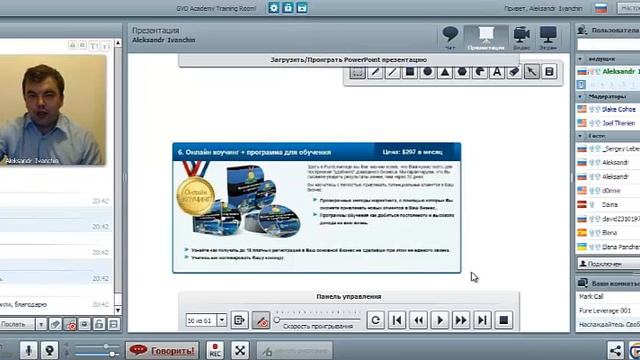Viewport: 640px width, 360px height.
Task: Select the pencil drawing tool
Action: click(375, 72)
